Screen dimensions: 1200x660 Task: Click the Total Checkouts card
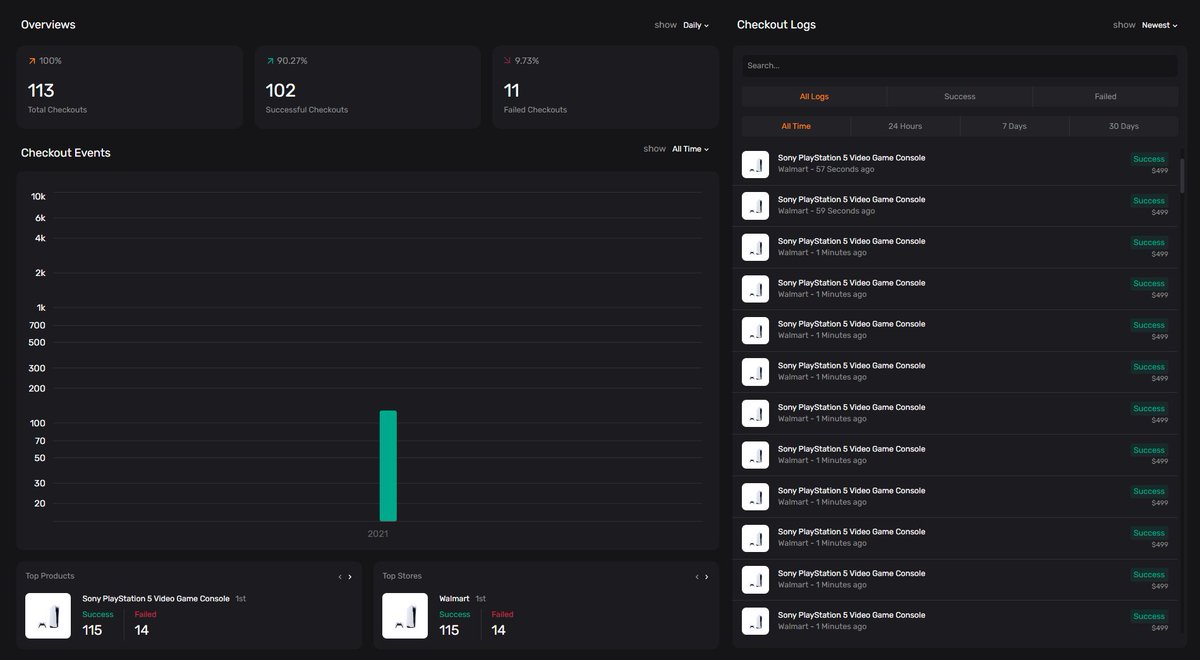tap(130, 87)
